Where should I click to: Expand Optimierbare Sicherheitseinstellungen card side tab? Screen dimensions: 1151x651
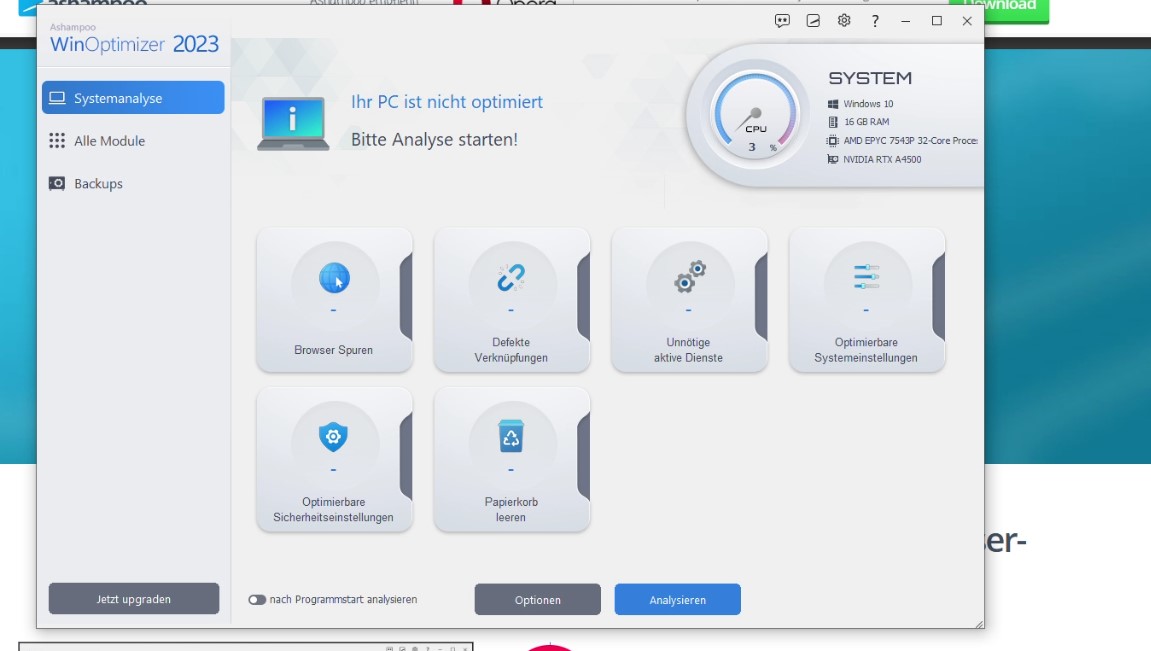(406, 456)
